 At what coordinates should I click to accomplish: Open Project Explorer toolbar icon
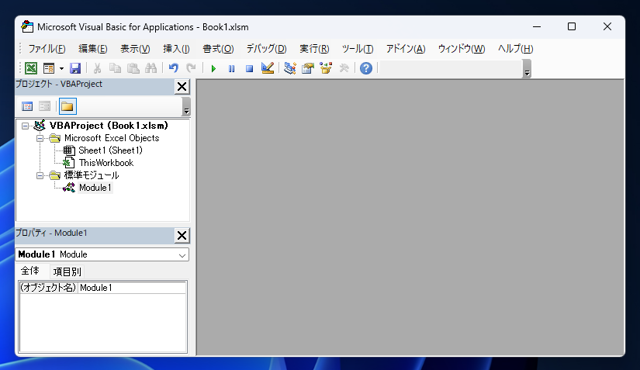click(x=290, y=68)
